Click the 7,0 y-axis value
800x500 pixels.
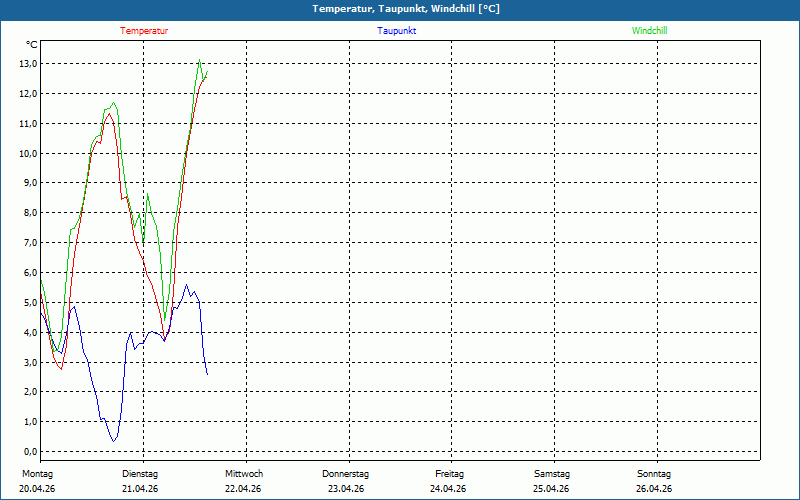pos(30,242)
